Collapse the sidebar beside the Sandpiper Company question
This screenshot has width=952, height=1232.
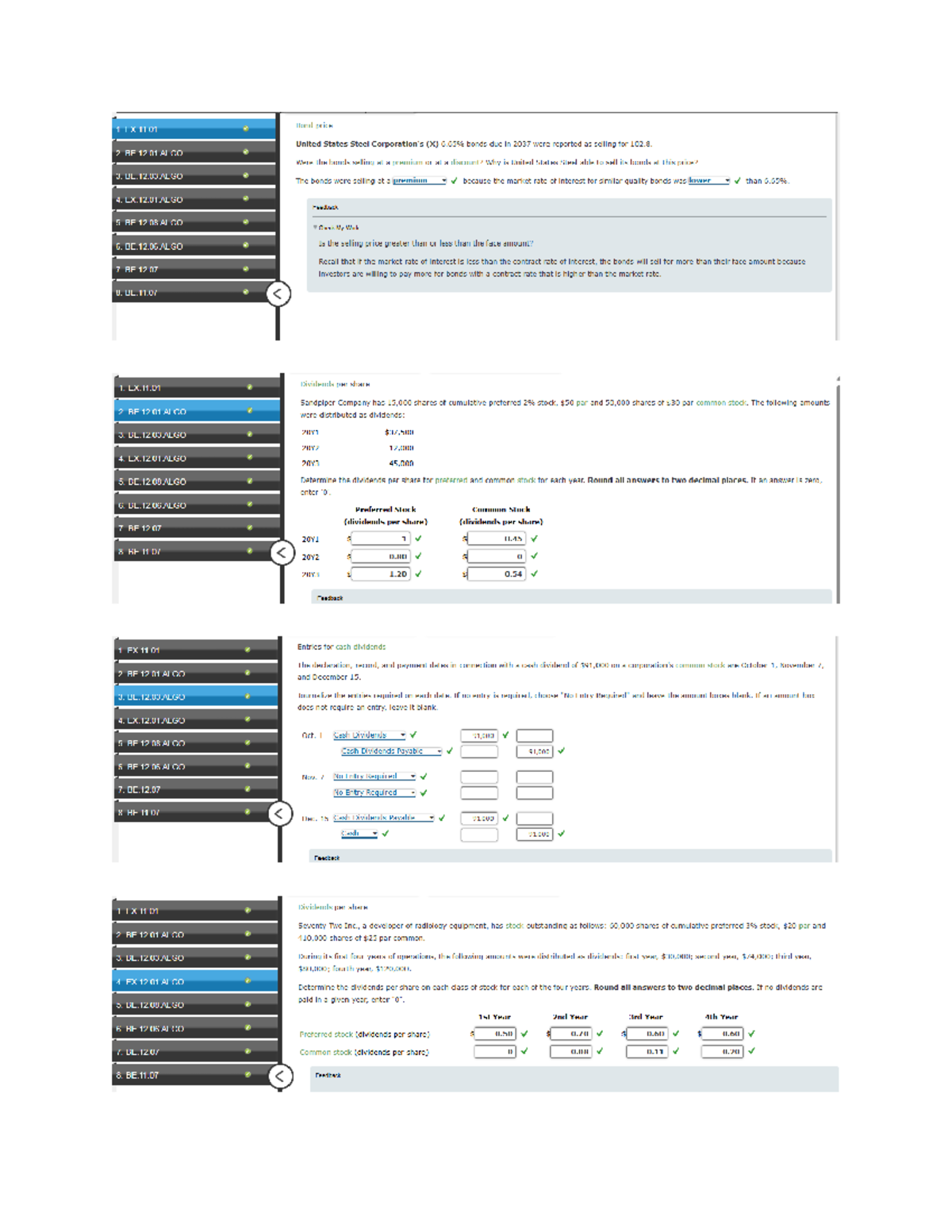[282, 553]
